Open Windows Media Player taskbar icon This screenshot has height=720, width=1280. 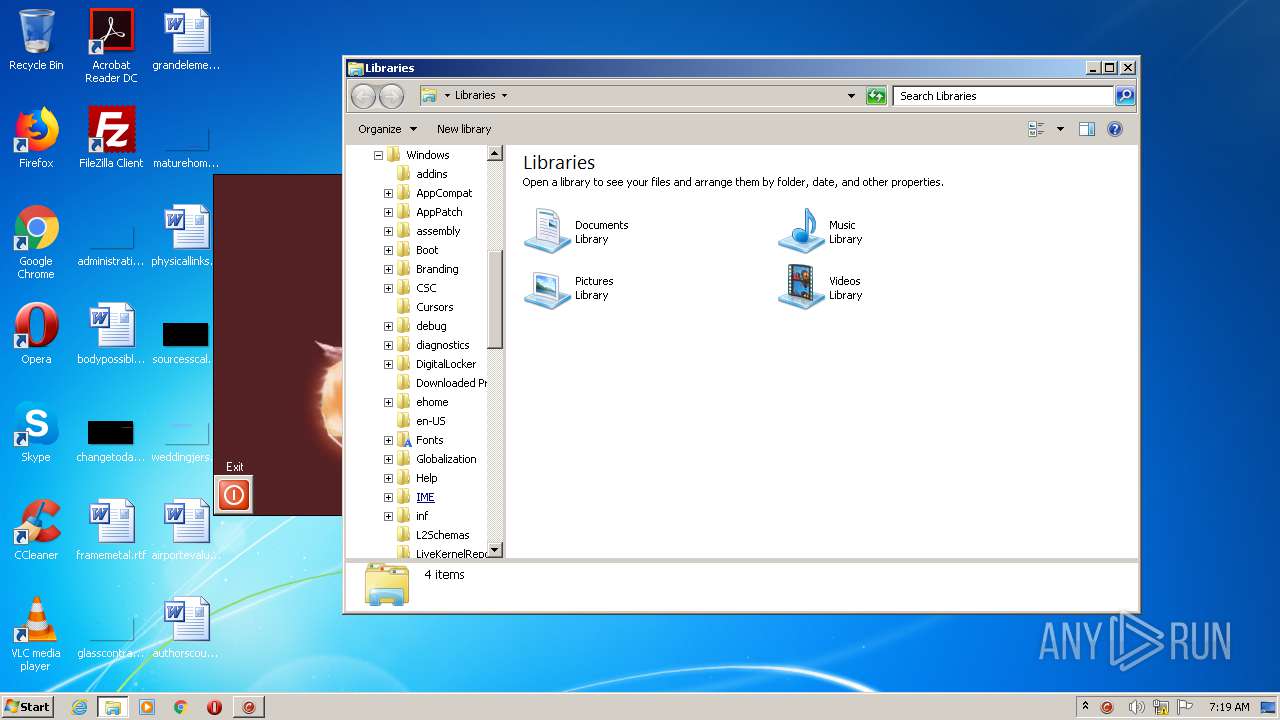(x=147, y=707)
